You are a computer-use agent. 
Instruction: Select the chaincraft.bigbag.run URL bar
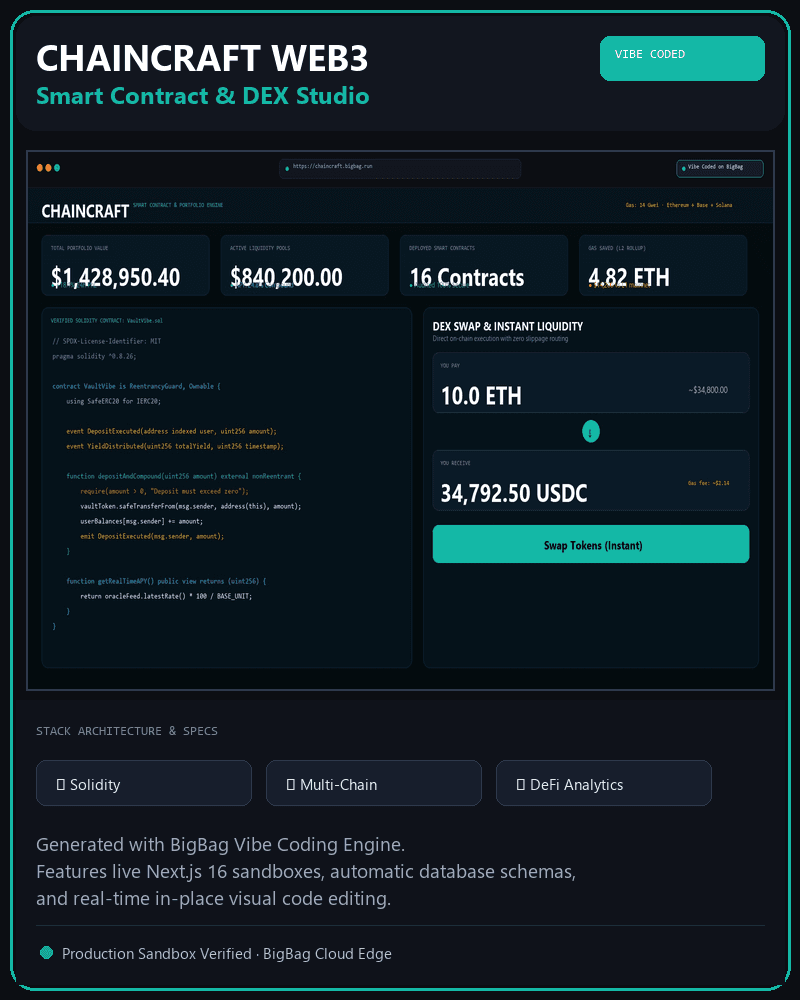click(x=400, y=168)
